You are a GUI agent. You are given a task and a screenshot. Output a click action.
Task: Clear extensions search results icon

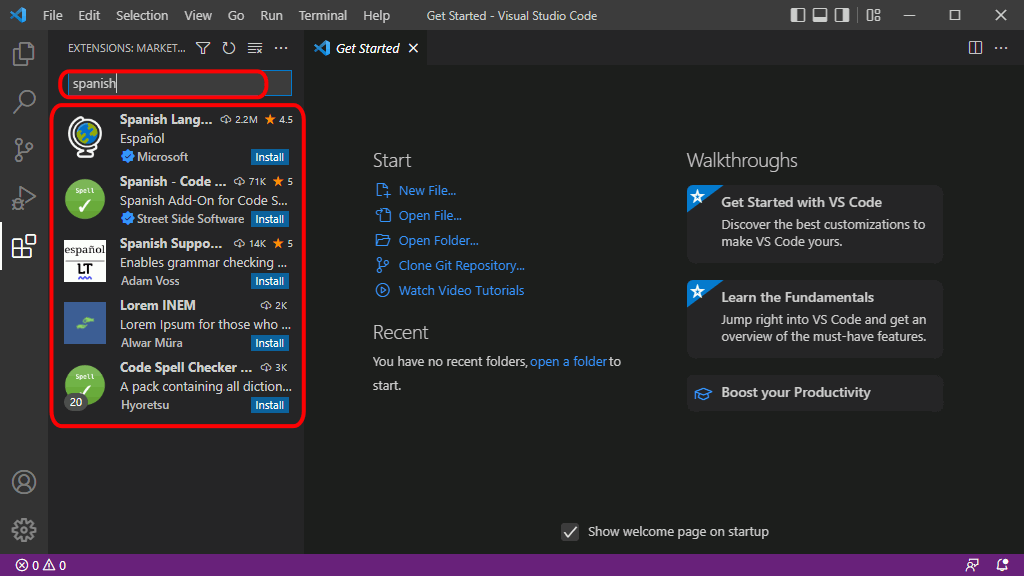point(255,48)
